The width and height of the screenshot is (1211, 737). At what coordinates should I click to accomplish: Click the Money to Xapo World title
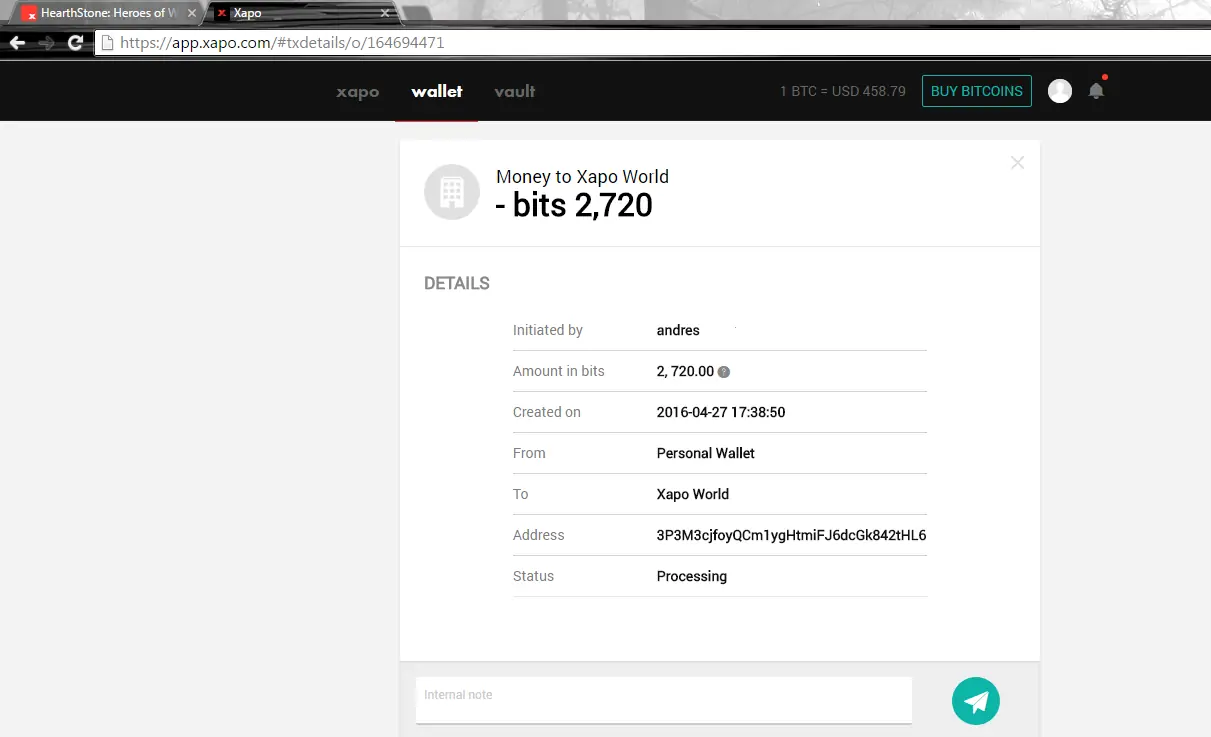point(582,177)
